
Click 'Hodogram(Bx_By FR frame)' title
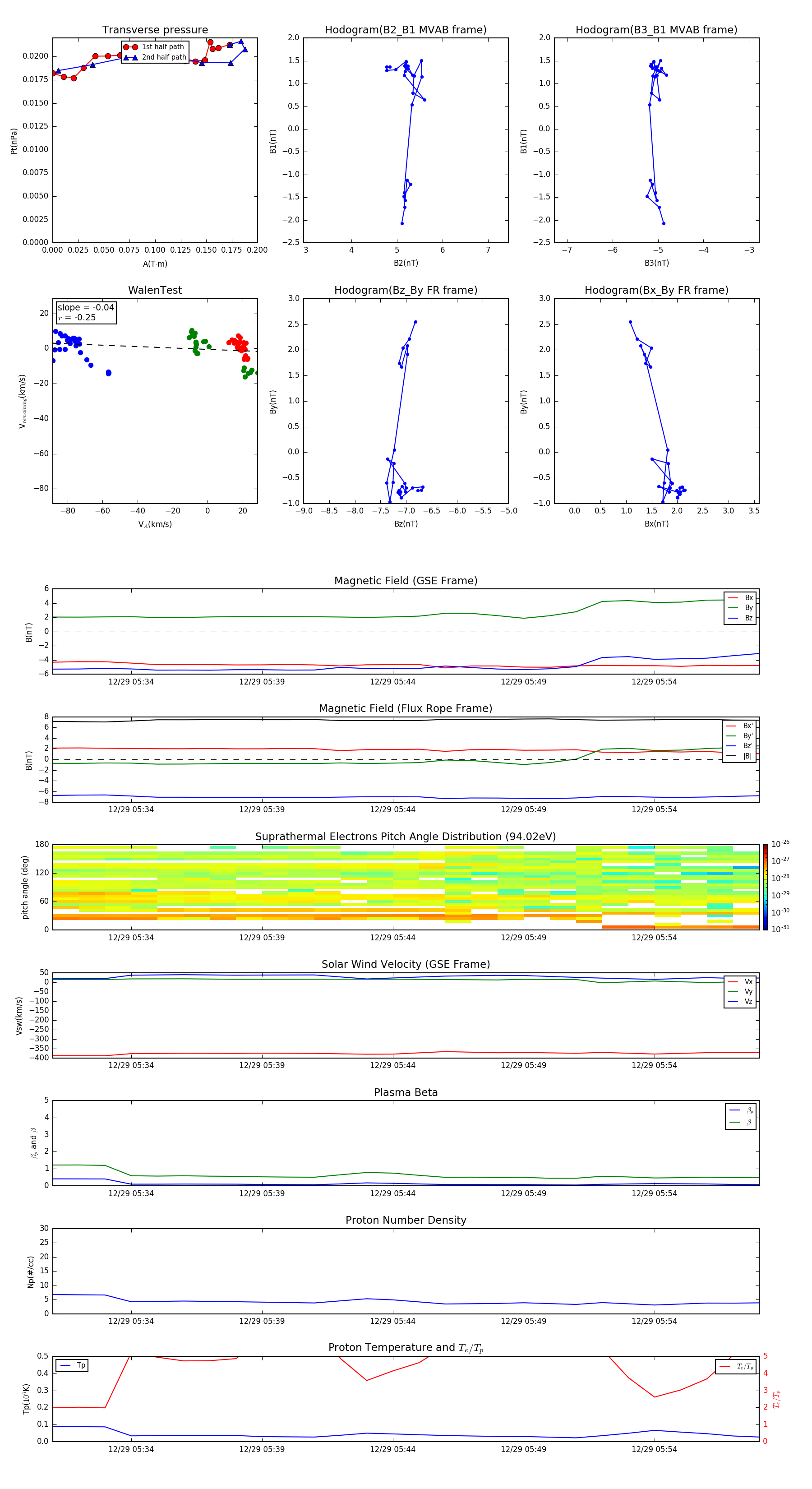pyautogui.click(x=656, y=290)
